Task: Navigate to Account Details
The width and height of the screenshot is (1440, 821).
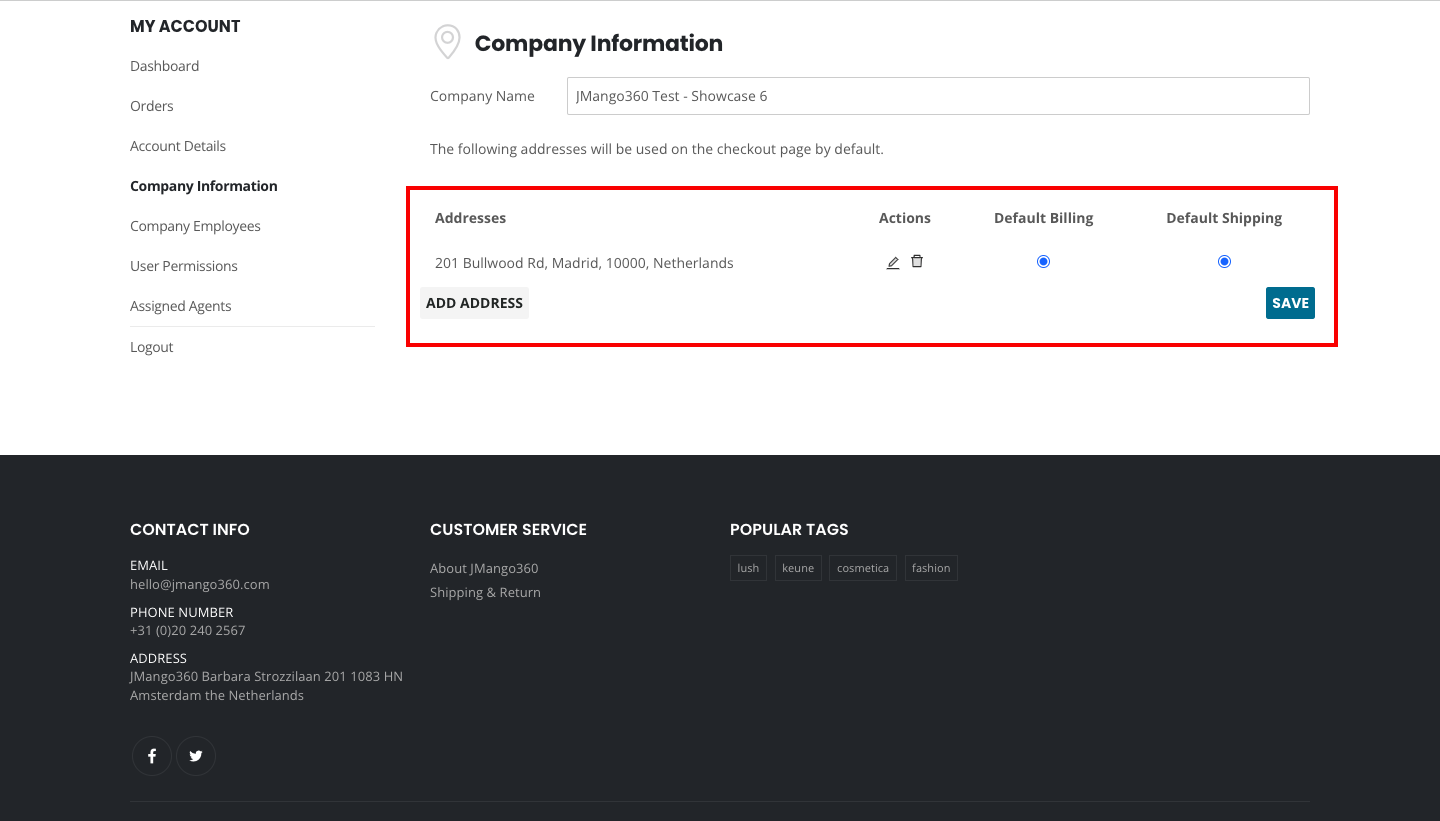Action: pyautogui.click(x=178, y=146)
